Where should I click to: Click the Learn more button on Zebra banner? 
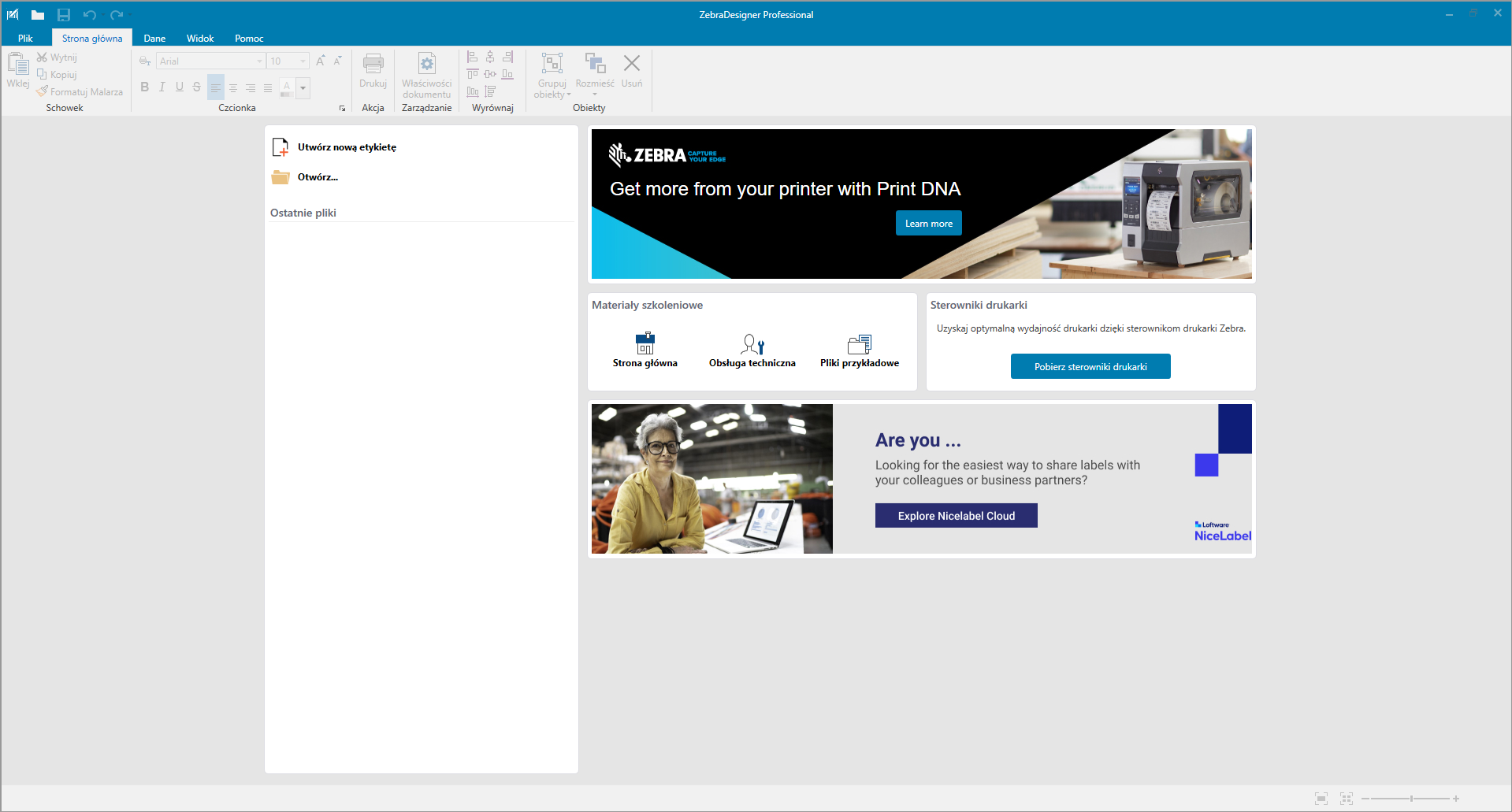click(x=929, y=224)
